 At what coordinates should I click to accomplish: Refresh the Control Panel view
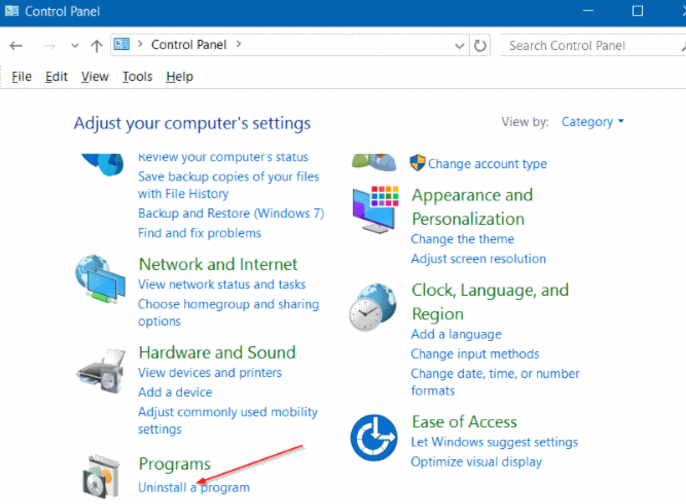(480, 46)
